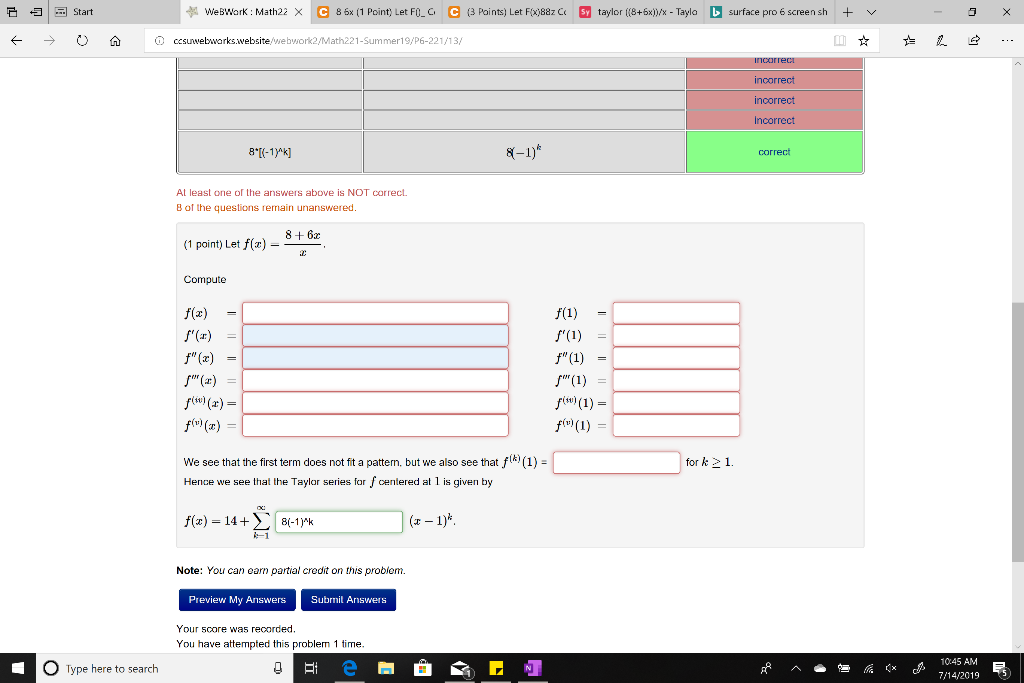The width and height of the screenshot is (1024, 683).
Task: Click the f(x) answer input field
Action: (375, 312)
